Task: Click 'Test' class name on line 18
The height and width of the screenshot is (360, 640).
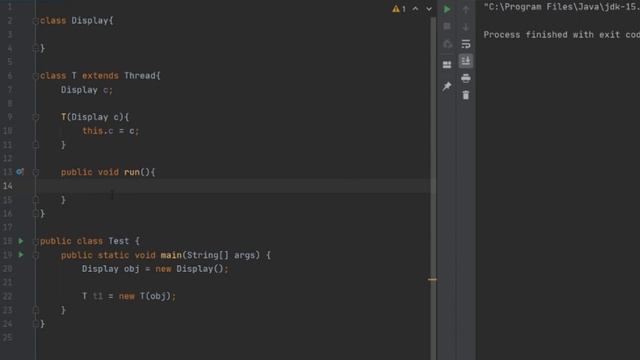Action: click(x=118, y=241)
